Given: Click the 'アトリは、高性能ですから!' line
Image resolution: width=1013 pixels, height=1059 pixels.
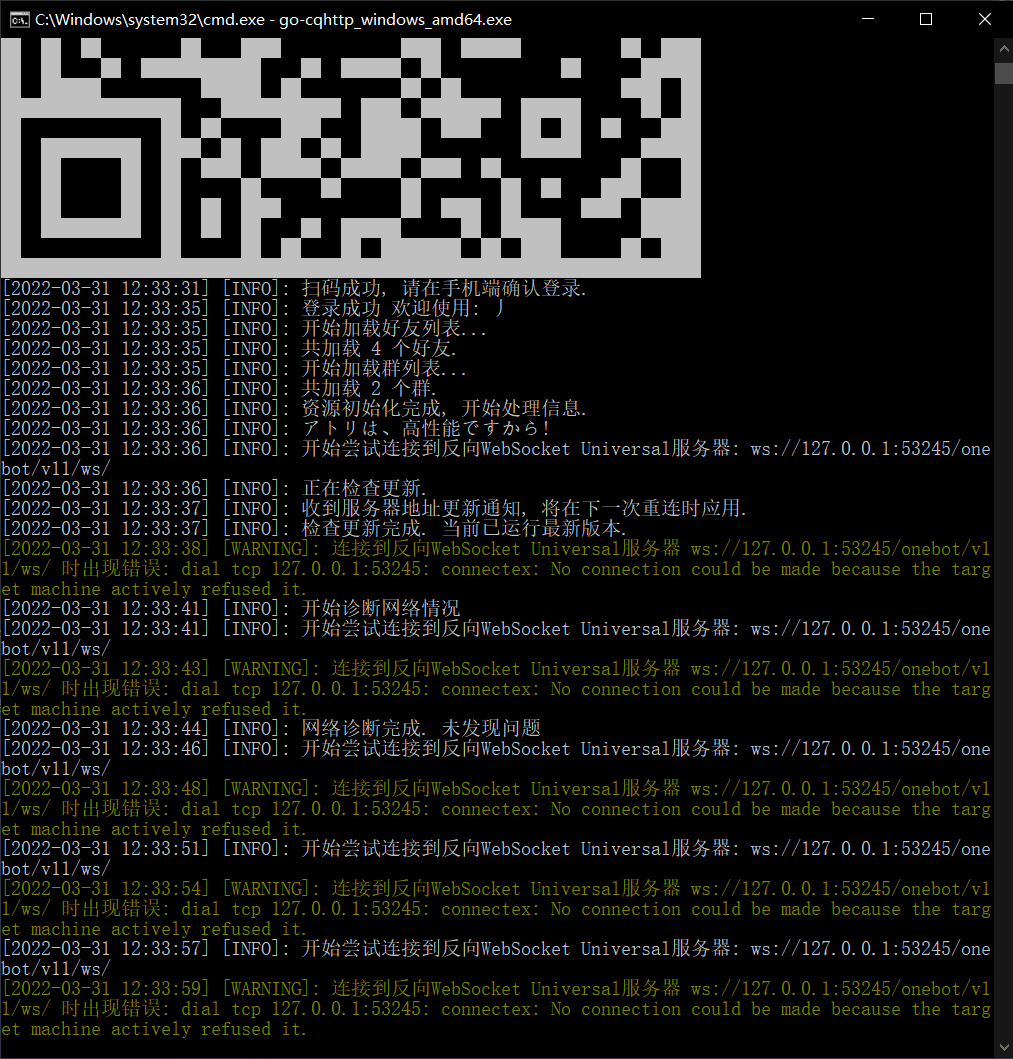Looking at the screenshot, I should (x=425, y=428).
